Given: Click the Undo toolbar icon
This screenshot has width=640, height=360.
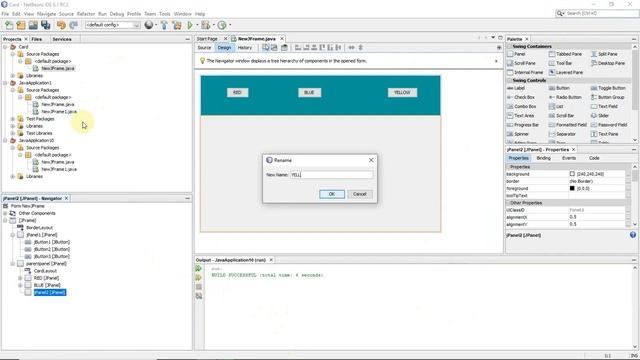Looking at the screenshot, I should (61, 25).
